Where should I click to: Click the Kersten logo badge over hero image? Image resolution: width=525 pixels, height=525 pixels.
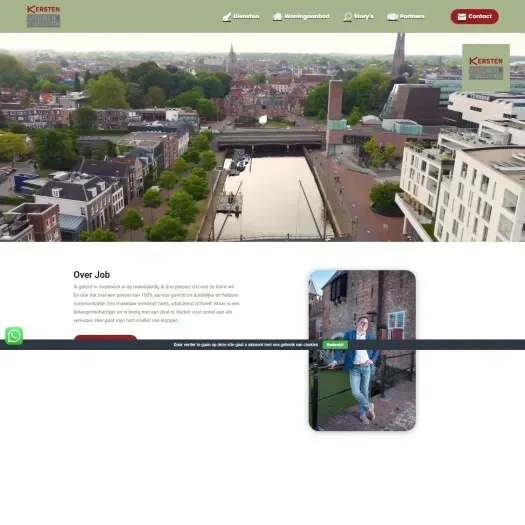tap(486, 68)
